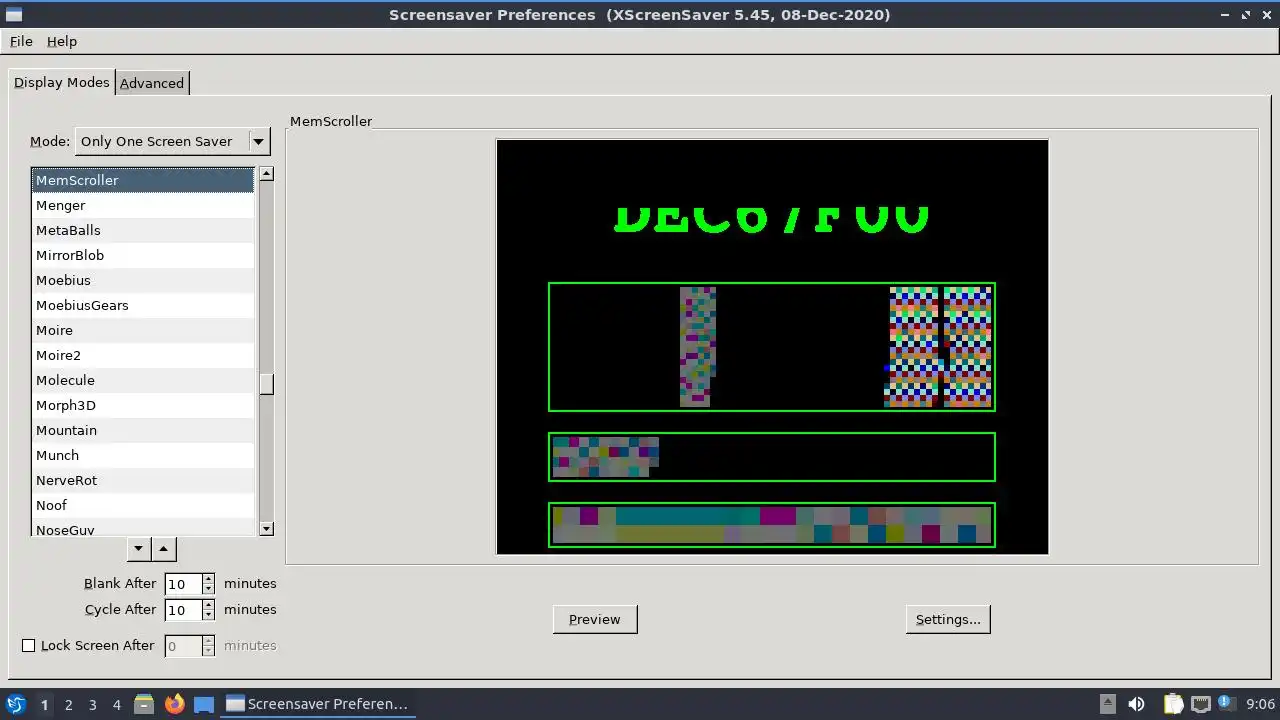Screen dimensions: 1280x720
Task: Launch the file manager from the panel
Action: [x=144, y=704]
